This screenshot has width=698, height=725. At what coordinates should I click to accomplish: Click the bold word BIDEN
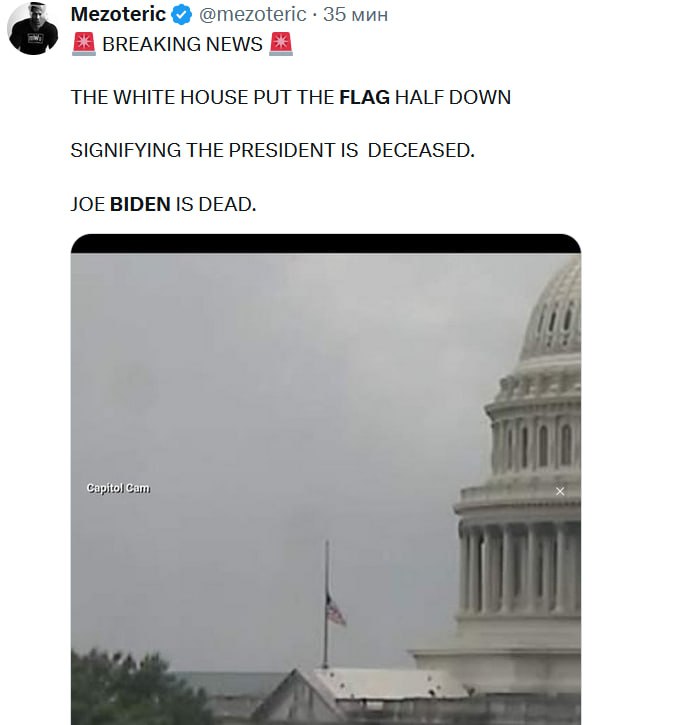pyautogui.click(x=140, y=204)
